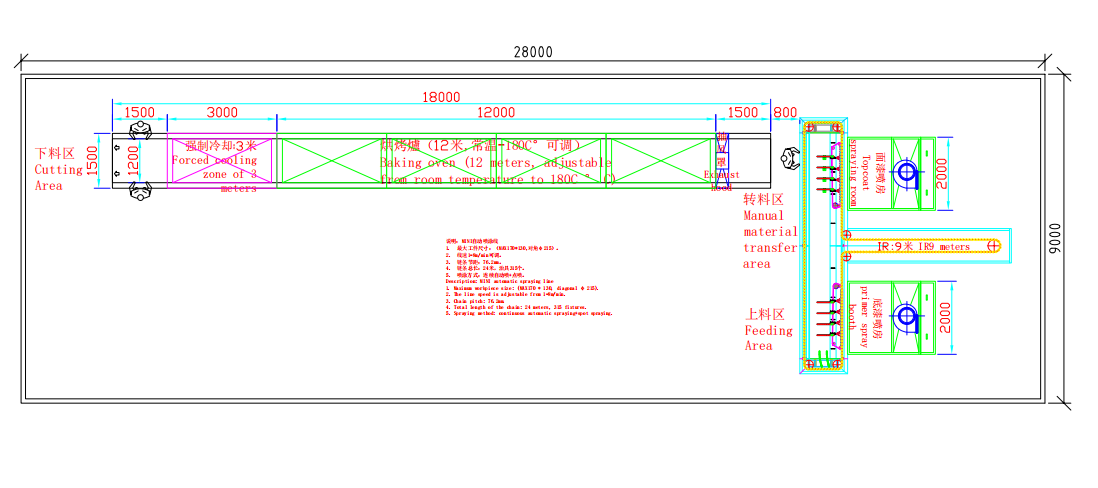The height and width of the screenshot is (488, 1098).
Task: Click the overall 28000 dimension text
Action: [533, 52]
